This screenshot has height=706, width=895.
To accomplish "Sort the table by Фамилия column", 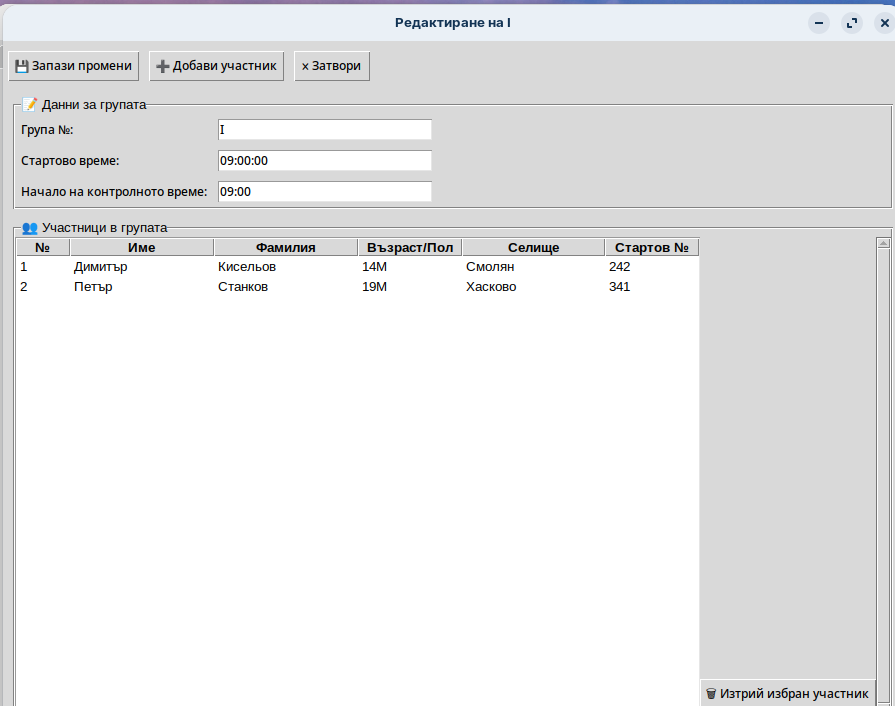I will [x=285, y=248].
